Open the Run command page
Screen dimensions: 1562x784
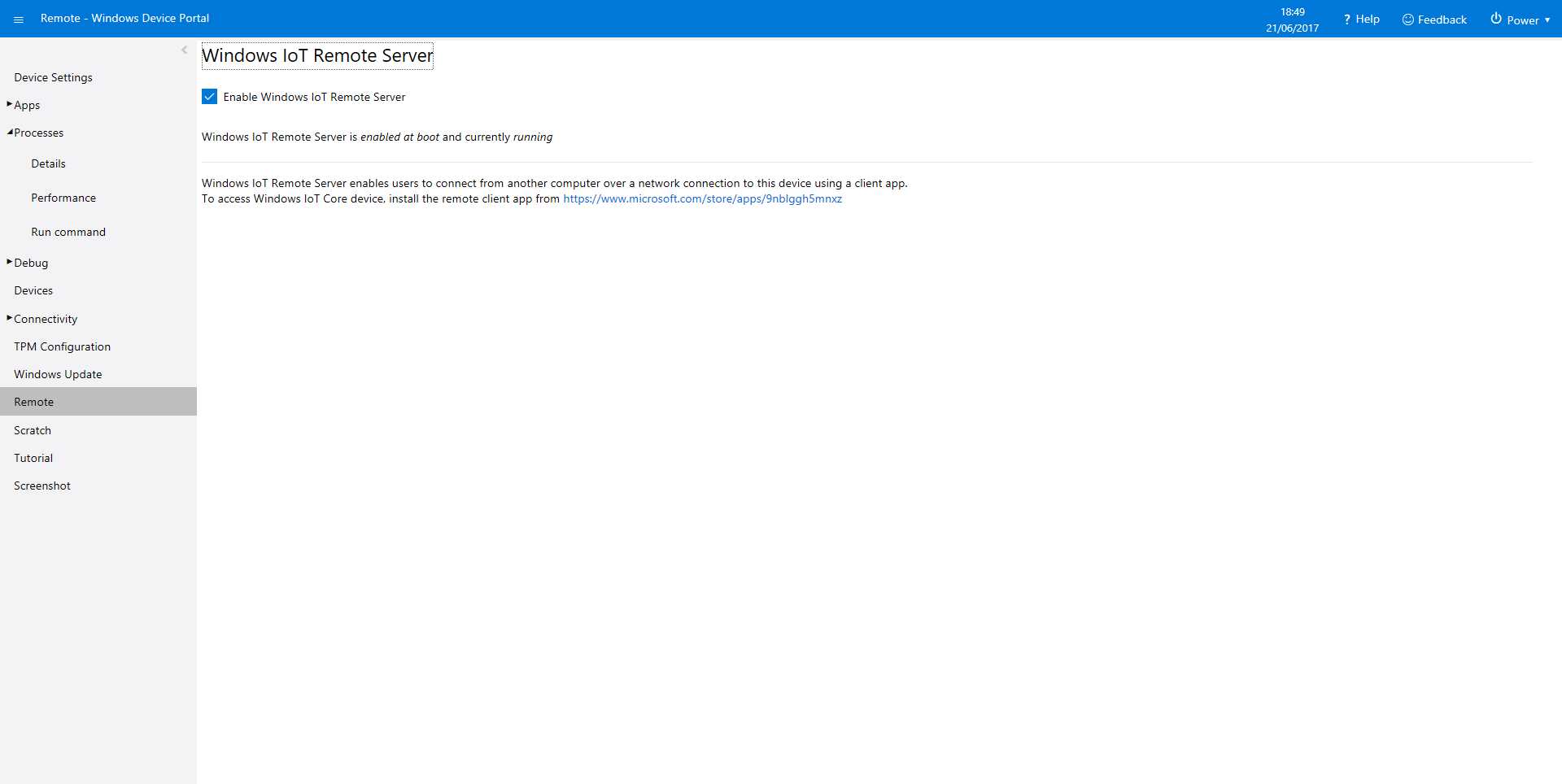68,232
